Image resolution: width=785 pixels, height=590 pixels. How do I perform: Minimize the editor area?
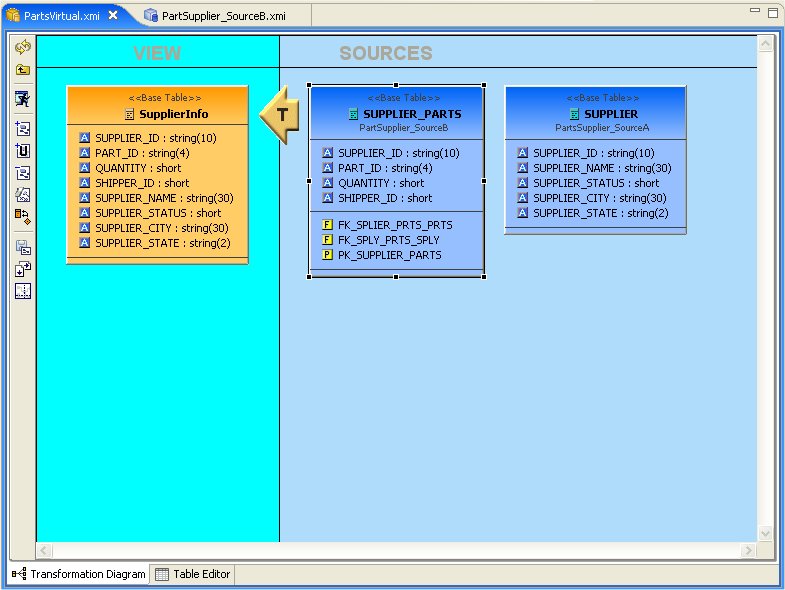tap(755, 11)
